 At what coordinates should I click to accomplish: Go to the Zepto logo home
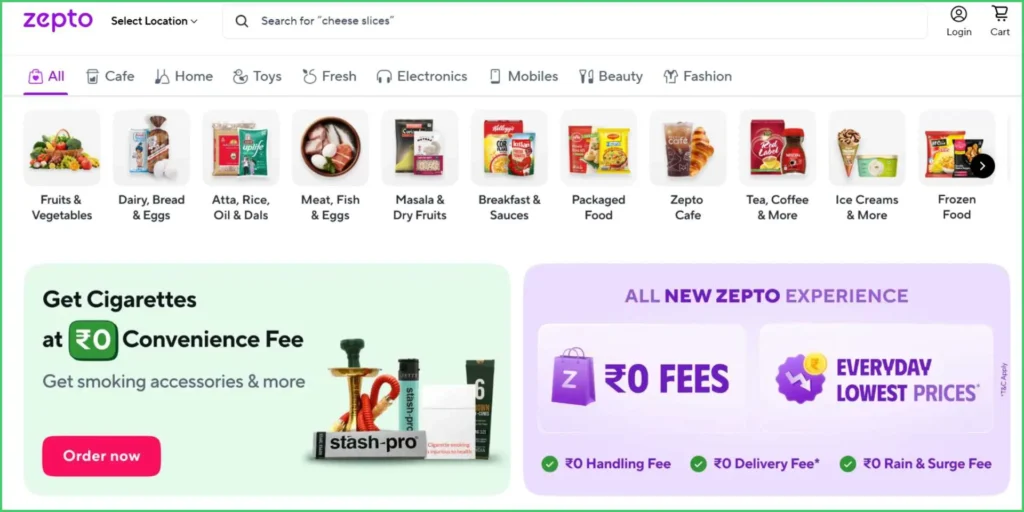(x=57, y=20)
